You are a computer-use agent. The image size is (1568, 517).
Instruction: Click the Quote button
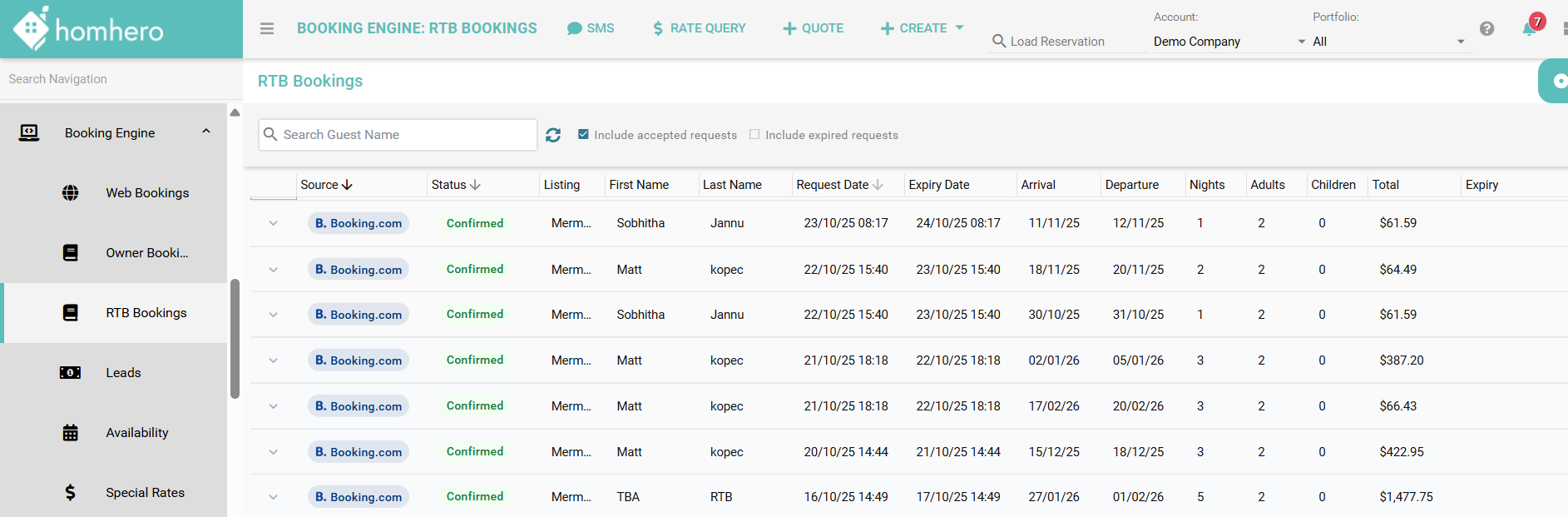point(813,28)
